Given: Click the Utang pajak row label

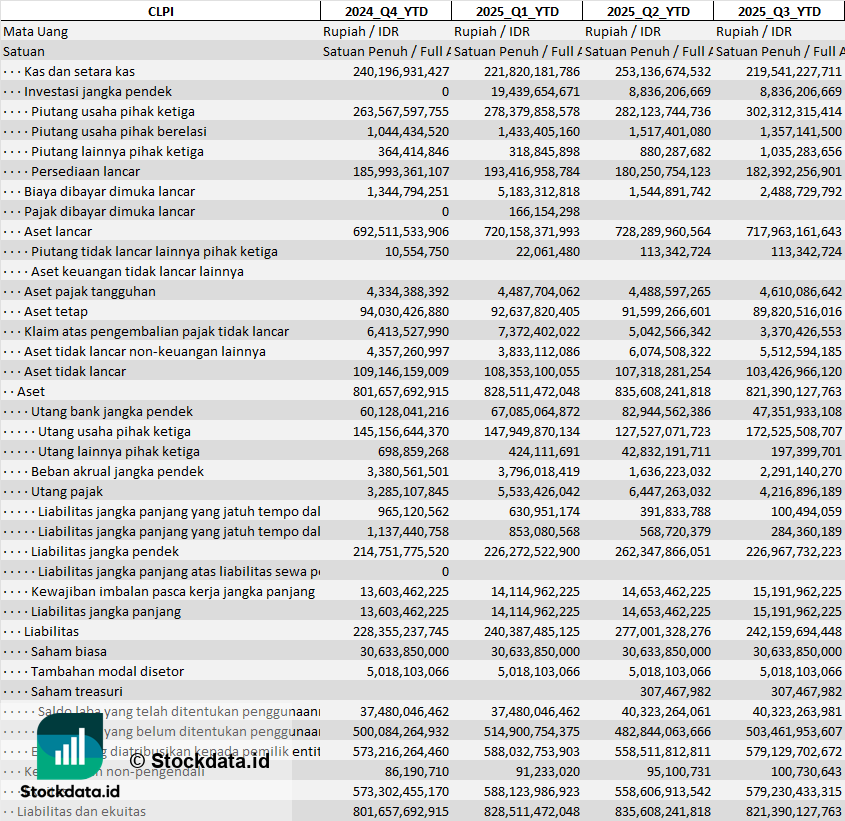Looking at the screenshot, I should (x=66, y=492).
